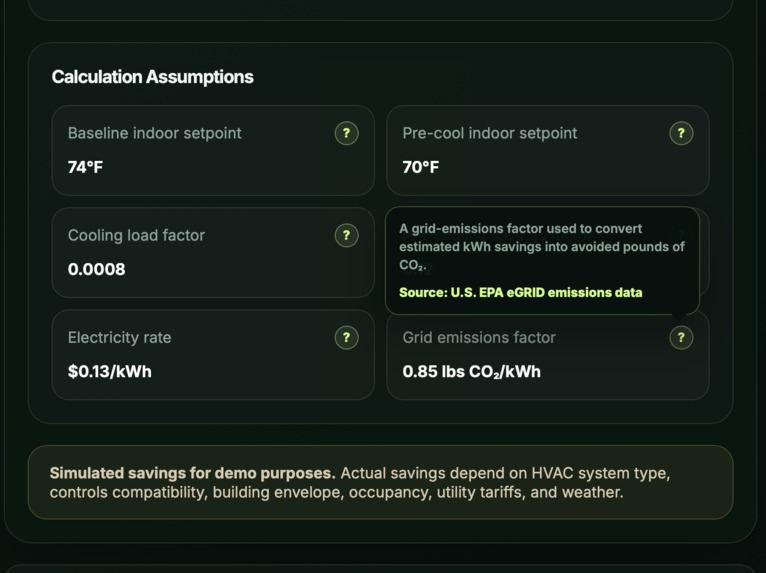Click the Cooling load factor label
Image resolution: width=766 pixels, height=573 pixels.
click(136, 235)
